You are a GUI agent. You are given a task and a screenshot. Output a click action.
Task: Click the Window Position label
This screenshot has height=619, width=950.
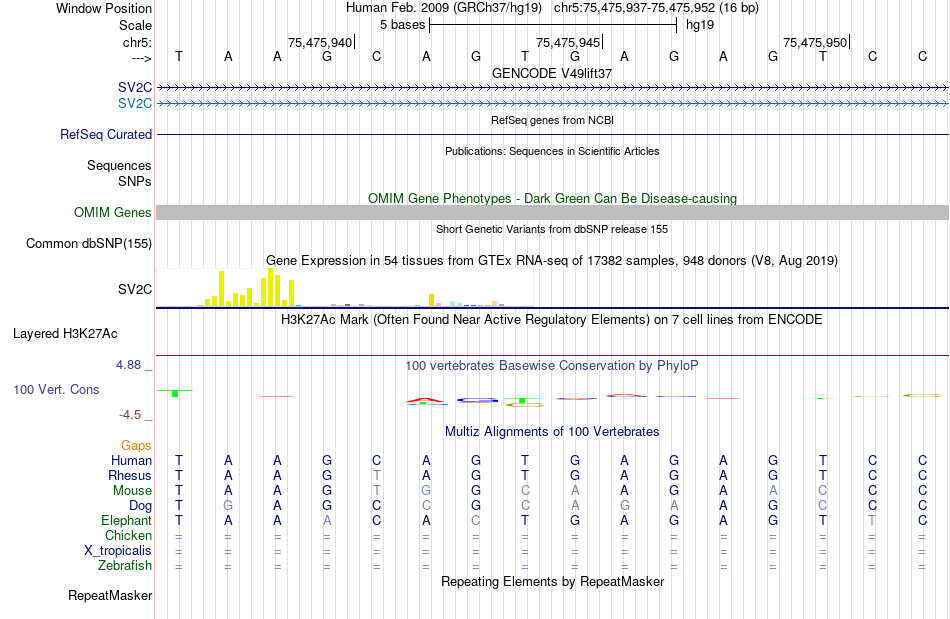click(x=104, y=8)
